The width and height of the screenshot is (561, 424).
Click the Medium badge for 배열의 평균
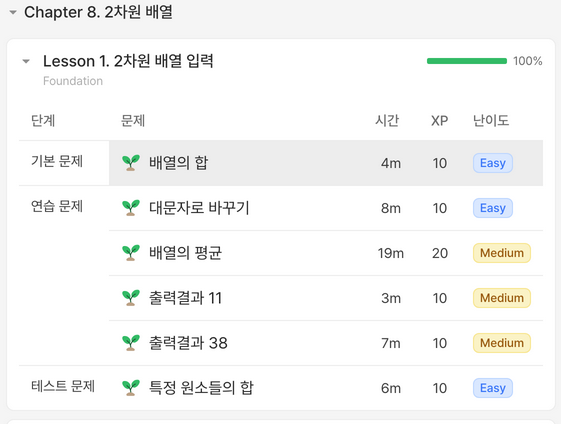(x=502, y=253)
